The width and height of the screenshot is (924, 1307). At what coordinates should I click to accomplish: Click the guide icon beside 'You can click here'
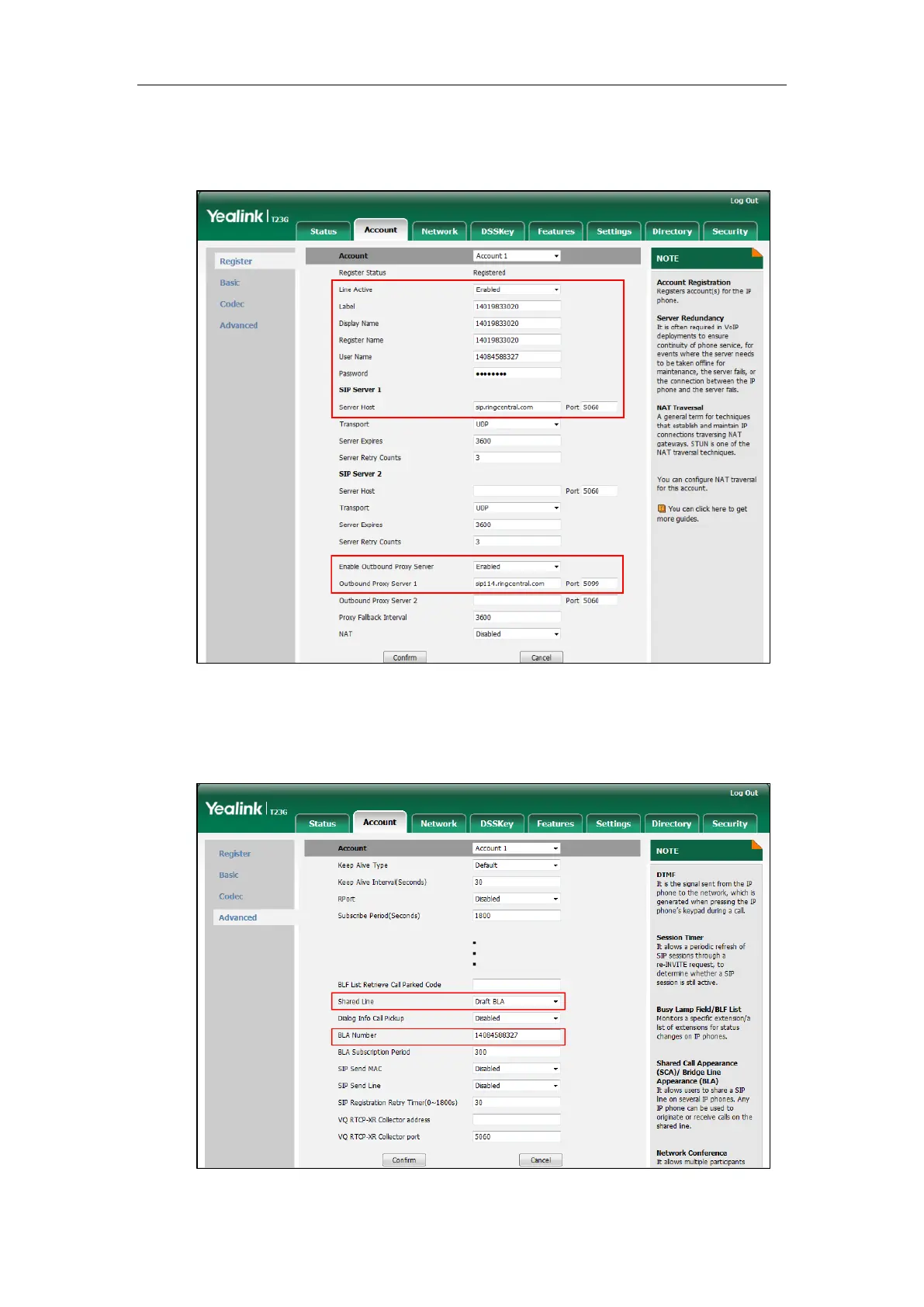point(661,509)
